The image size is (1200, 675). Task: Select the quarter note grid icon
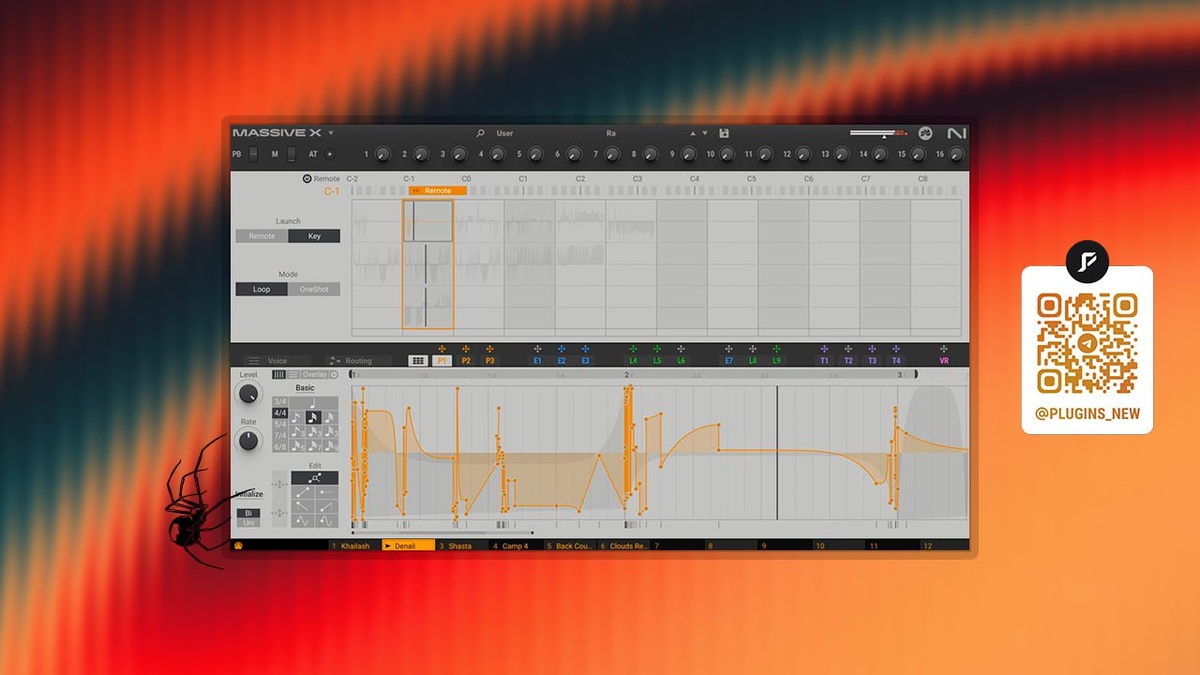coord(314,402)
